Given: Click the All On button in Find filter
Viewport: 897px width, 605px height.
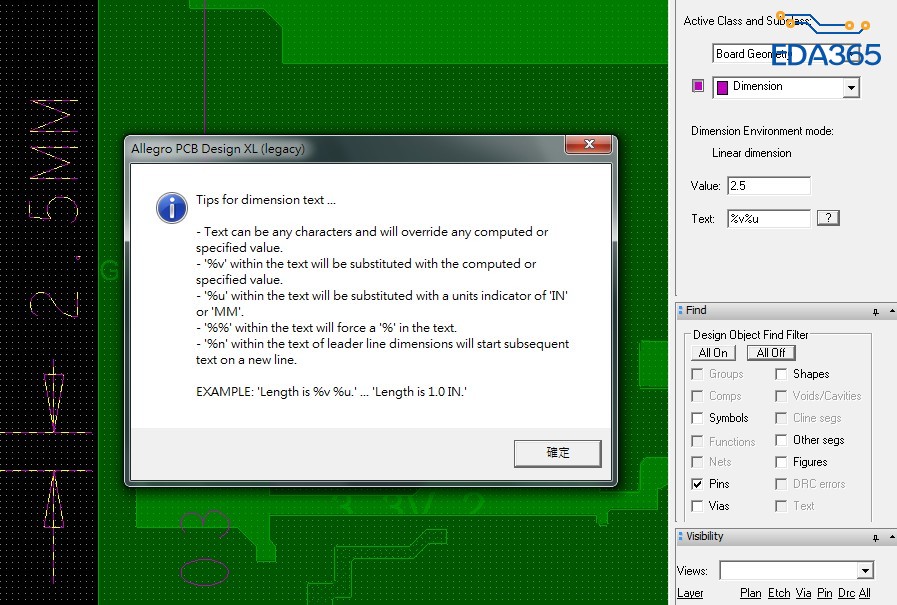Looking at the screenshot, I should pos(713,353).
